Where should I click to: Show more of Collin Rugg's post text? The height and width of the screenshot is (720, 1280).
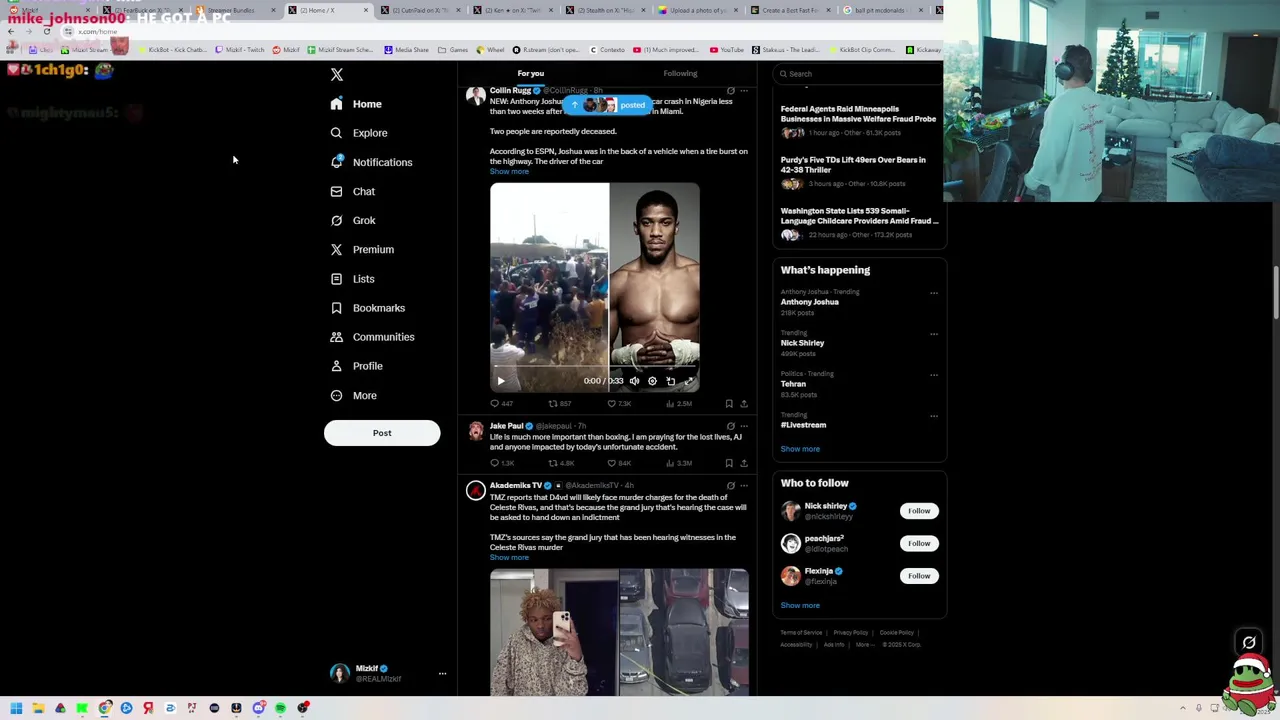[509, 172]
